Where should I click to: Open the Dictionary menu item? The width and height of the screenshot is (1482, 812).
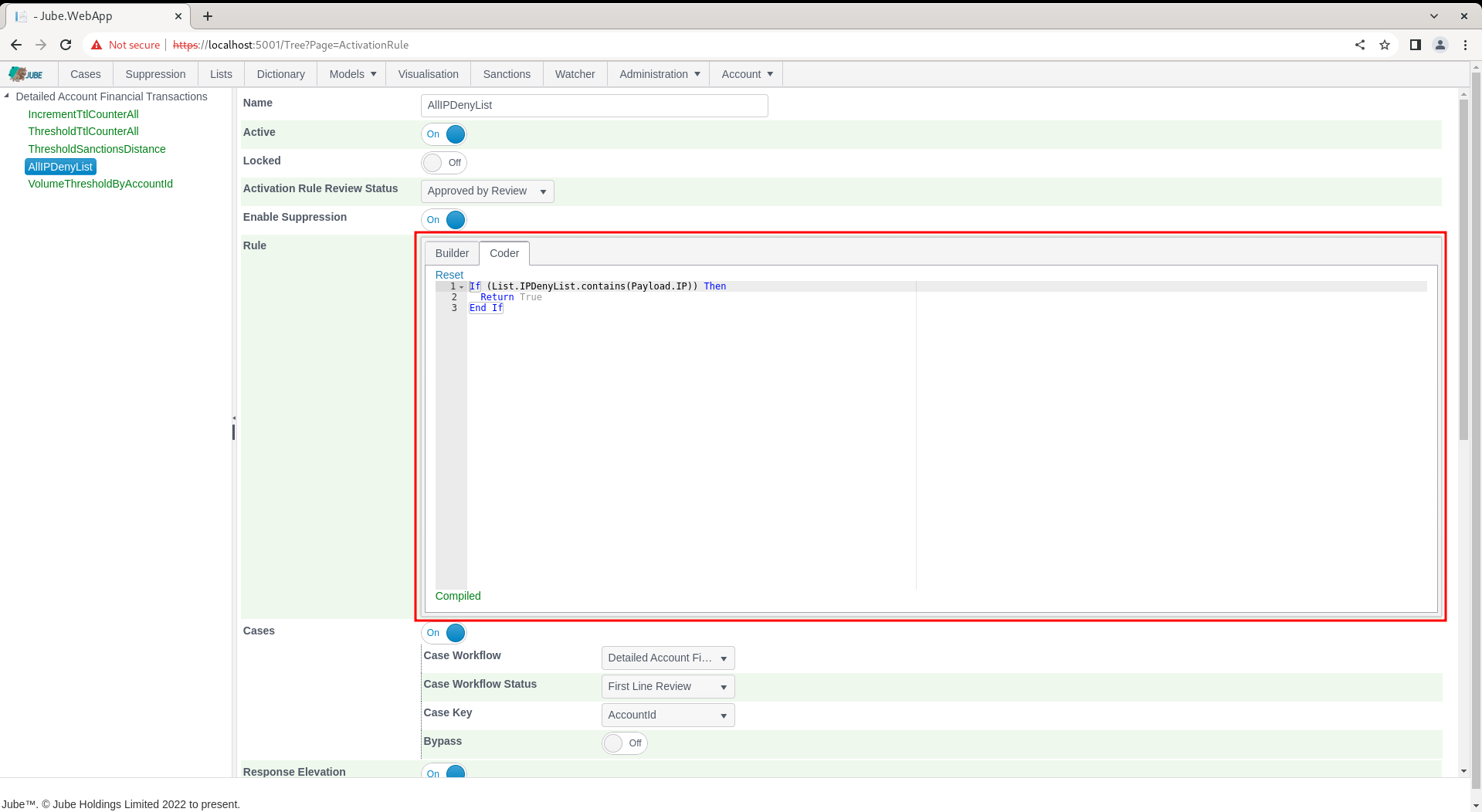[280, 74]
